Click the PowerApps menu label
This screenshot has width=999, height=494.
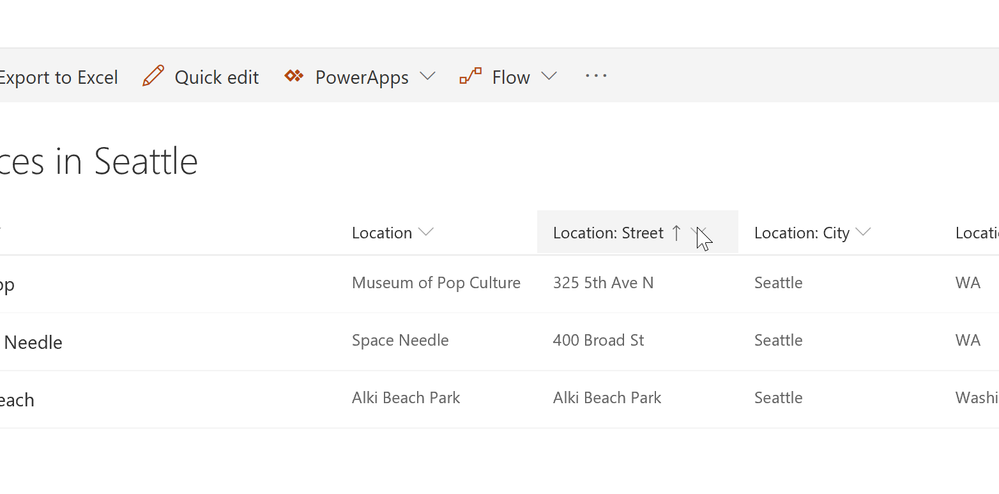pos(361,77)
